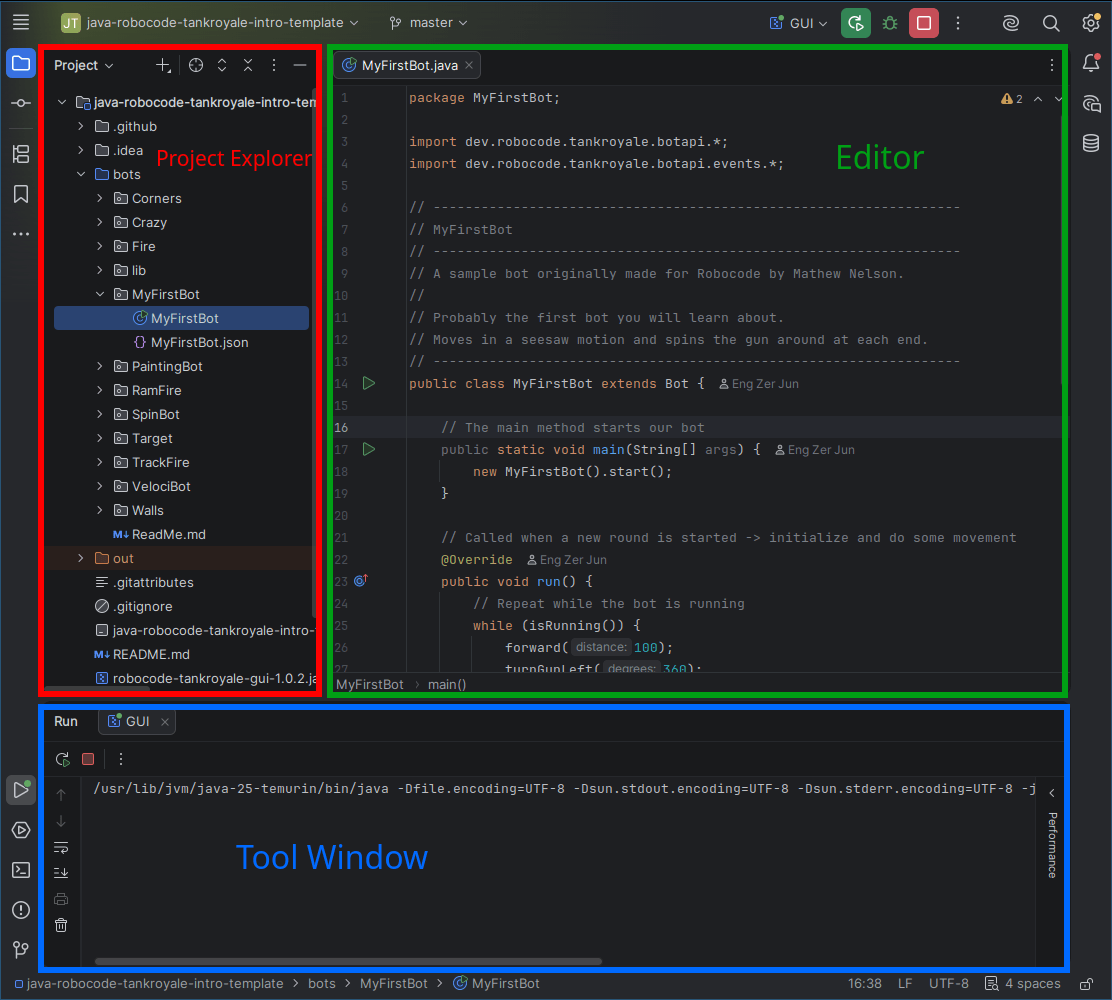The height and width of the screenshot is (1000, 1112).
Task: Open the Project view selector dropdown
Action: point(84,65)
